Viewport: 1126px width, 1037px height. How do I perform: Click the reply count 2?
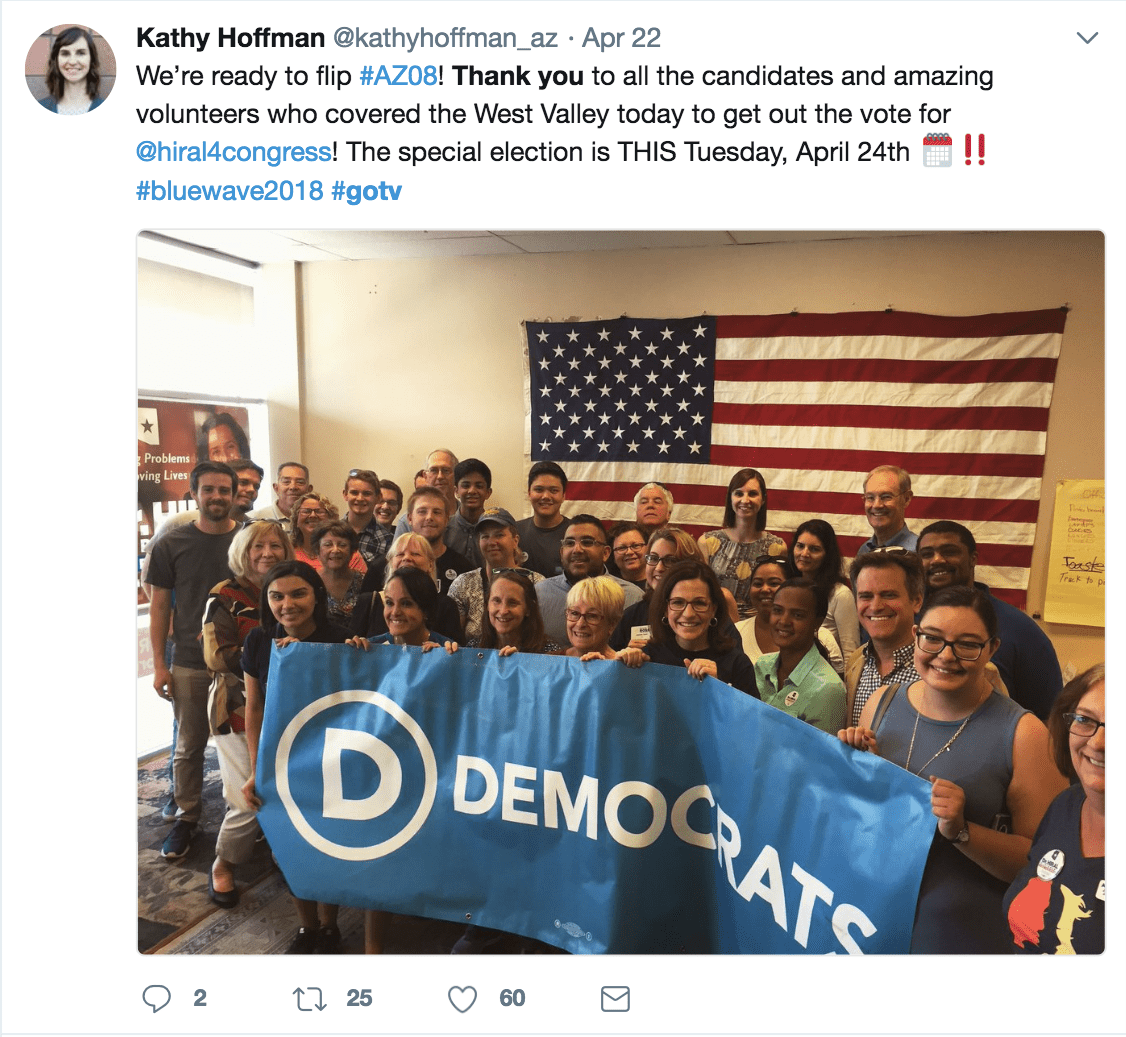pos(200,998)
